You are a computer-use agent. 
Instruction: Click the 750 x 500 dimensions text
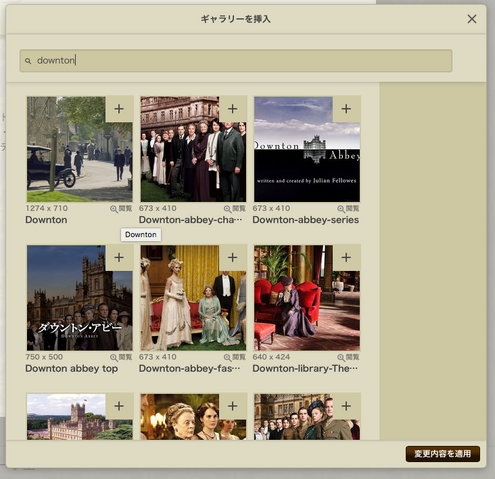coord(44,357)
